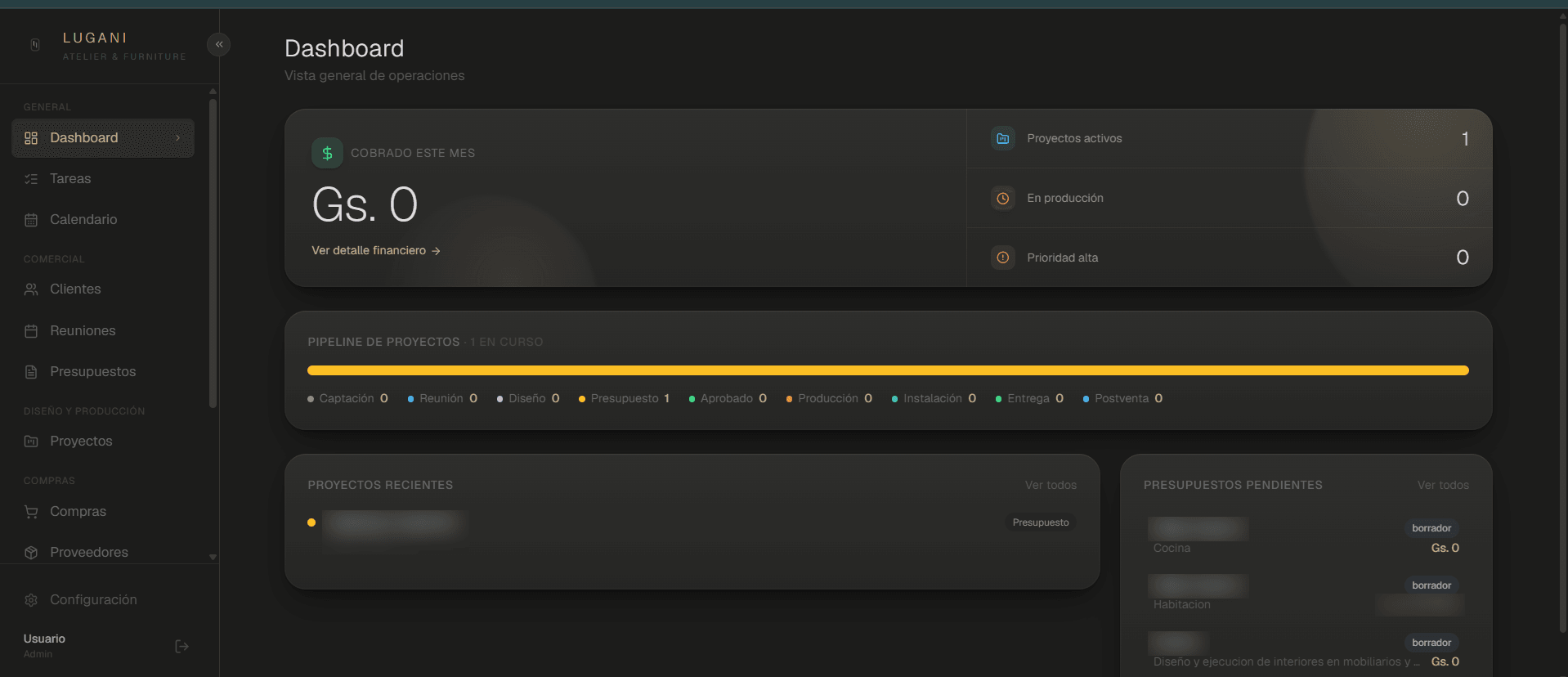Click the Clientes people icon
This screenshot has height=677, width=1568.
[31, 289]
